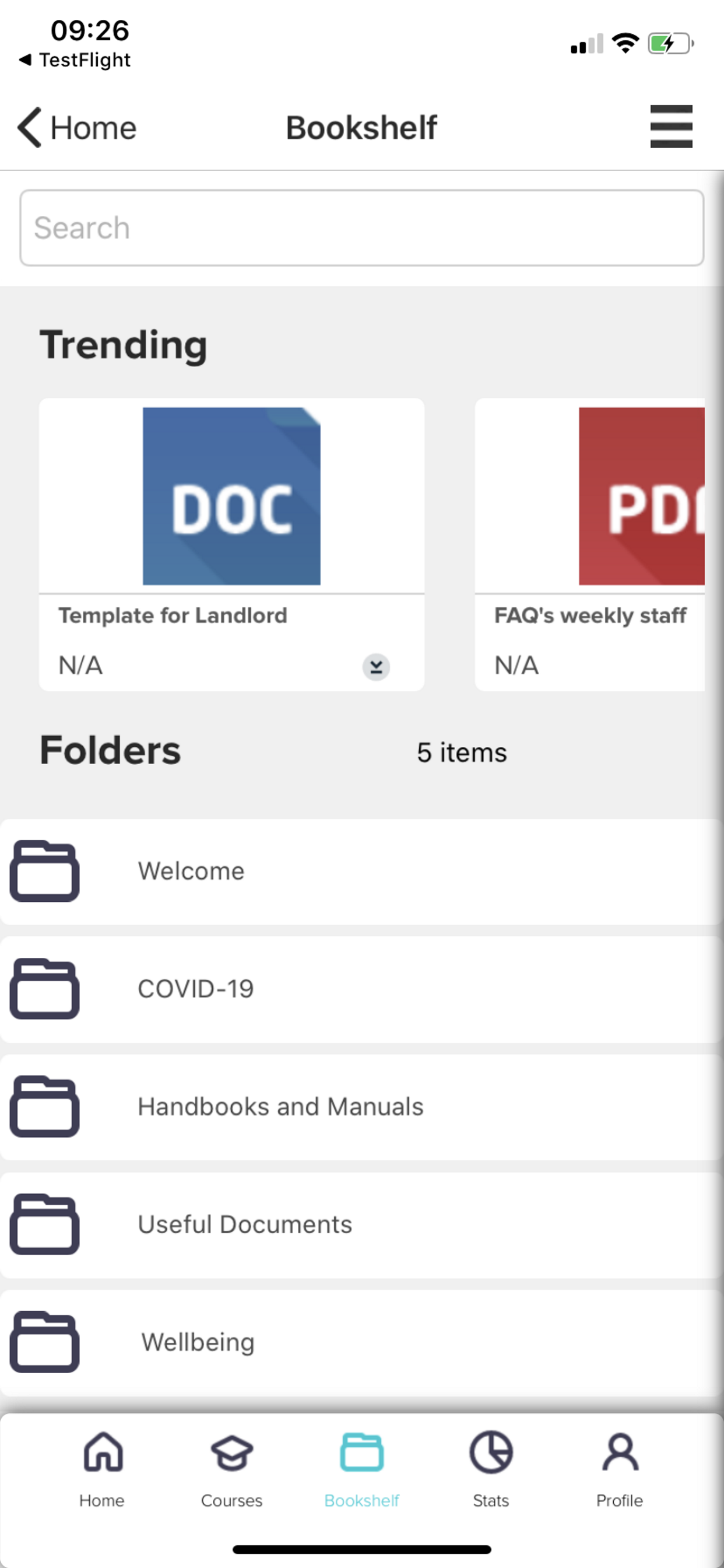724x1568 pixels.
Task: Tap the Wellbeing folder icon
Action: [44, 1342]
